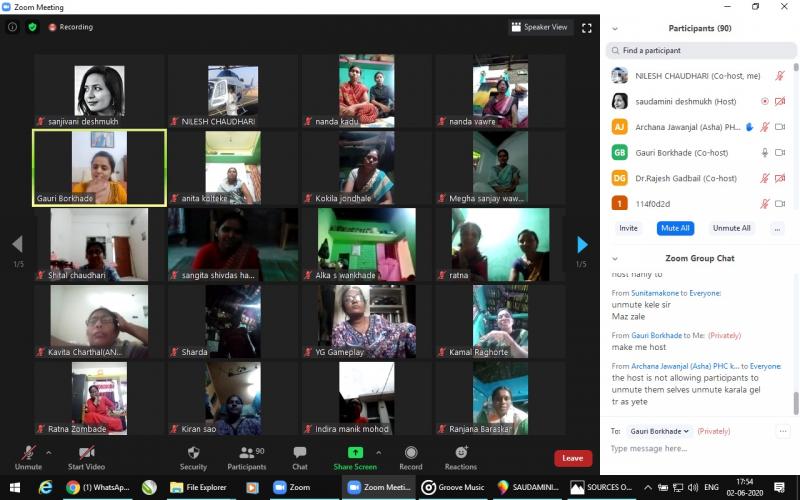Click chat panel scrollbar
The height and width of the screenshot is (500, 800).
point(795,403)
